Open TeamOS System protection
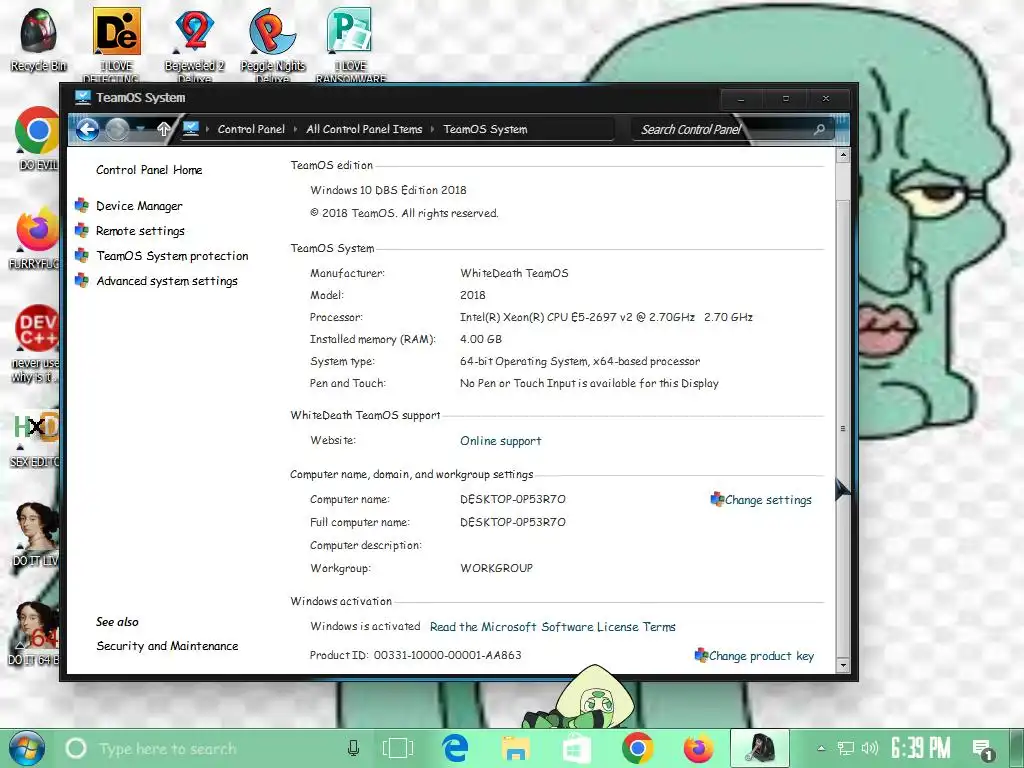 coord(172,256)
